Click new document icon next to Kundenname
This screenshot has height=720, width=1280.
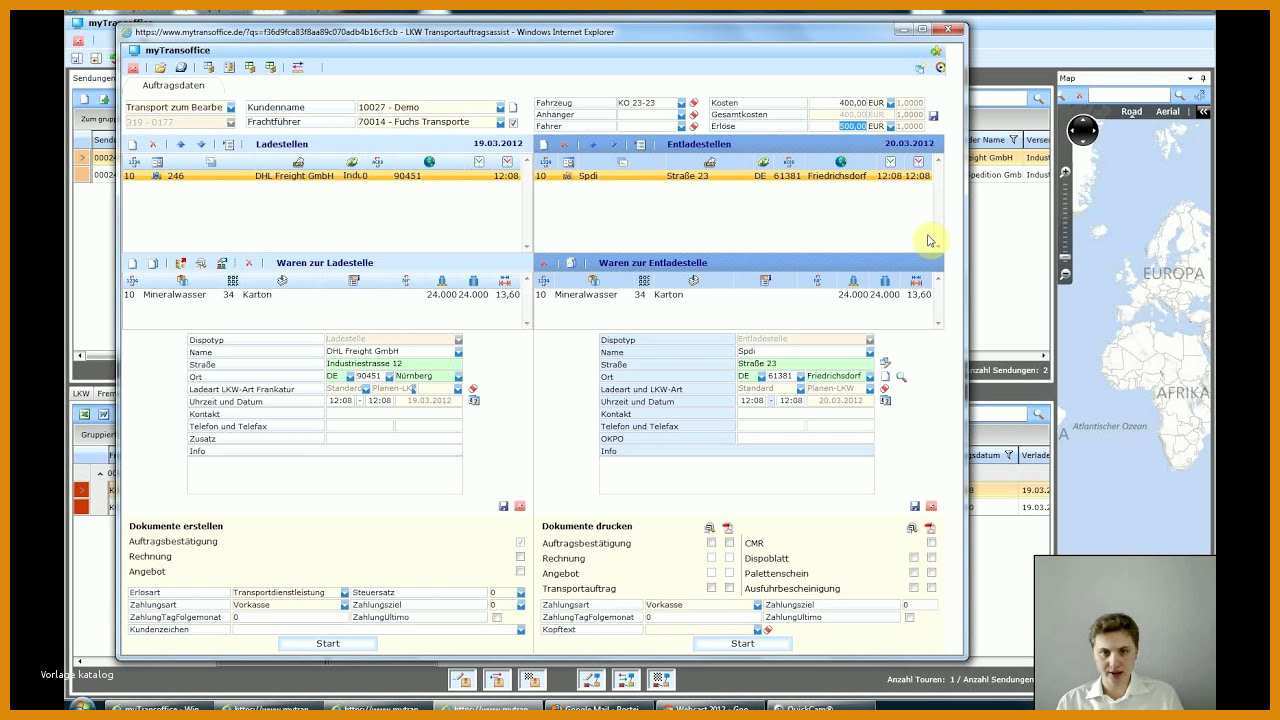[514, 107]
